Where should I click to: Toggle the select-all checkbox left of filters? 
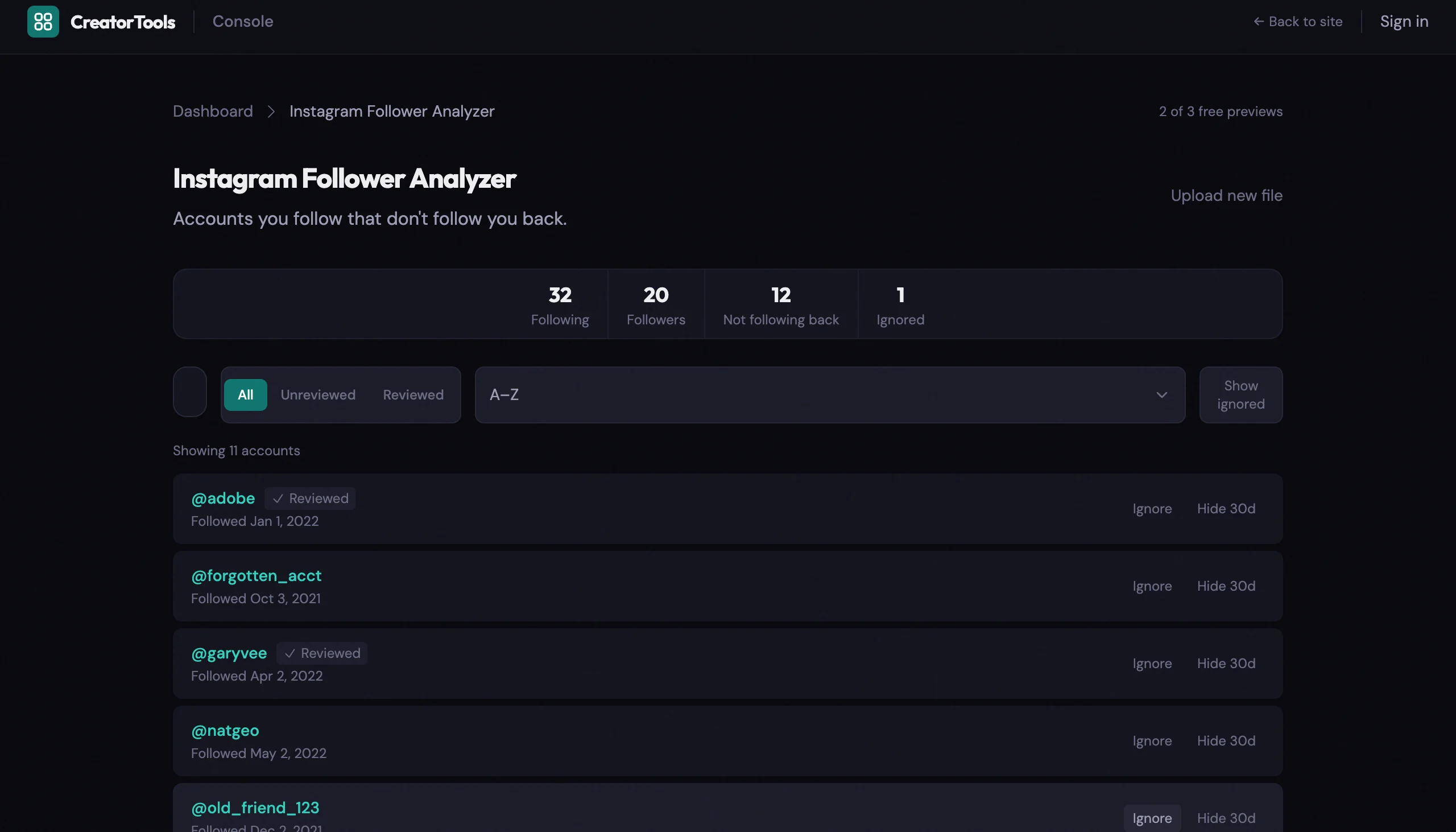point(189,392)
